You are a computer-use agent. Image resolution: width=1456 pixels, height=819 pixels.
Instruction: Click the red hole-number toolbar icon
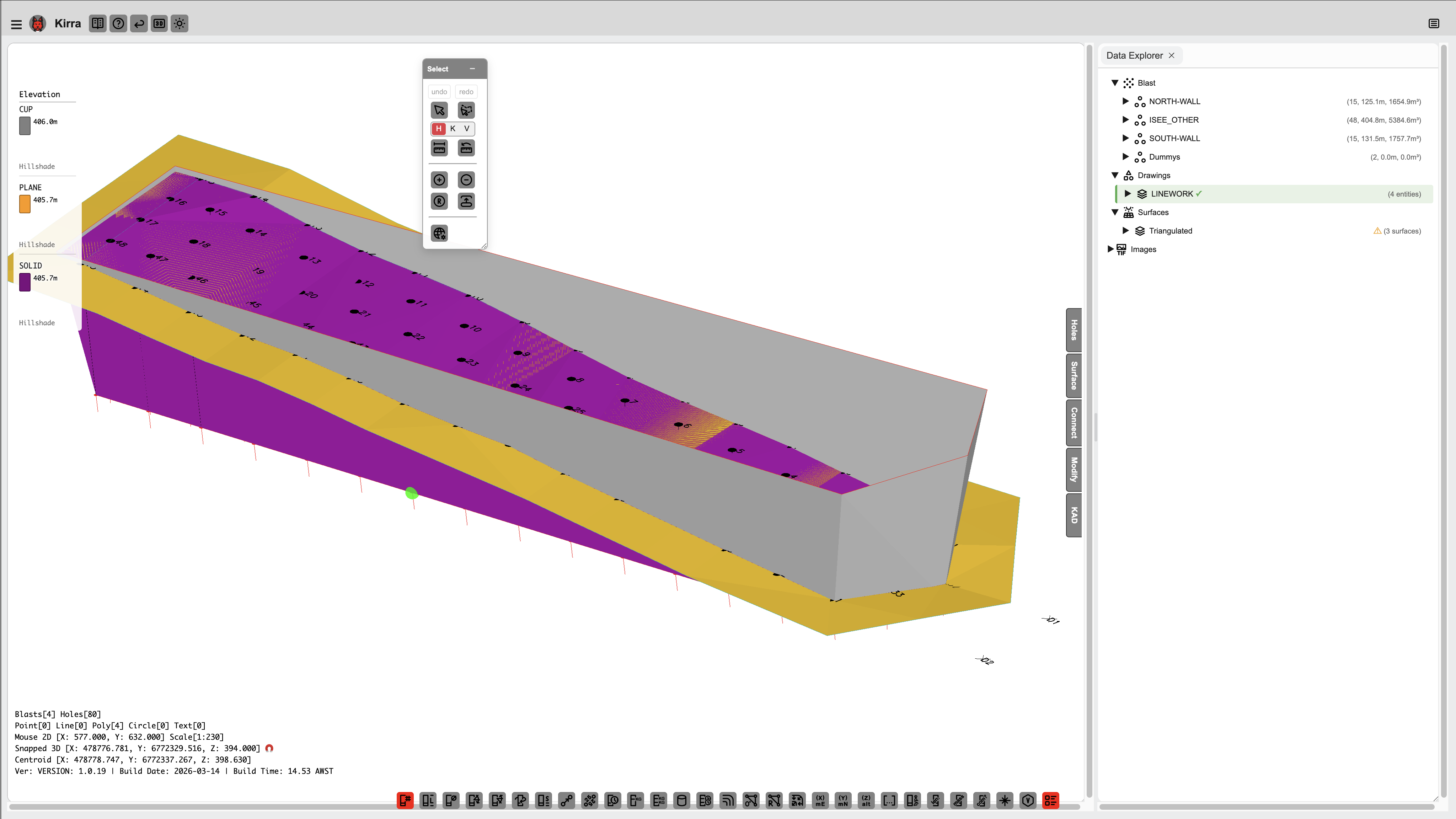click(x=405, y=801)
